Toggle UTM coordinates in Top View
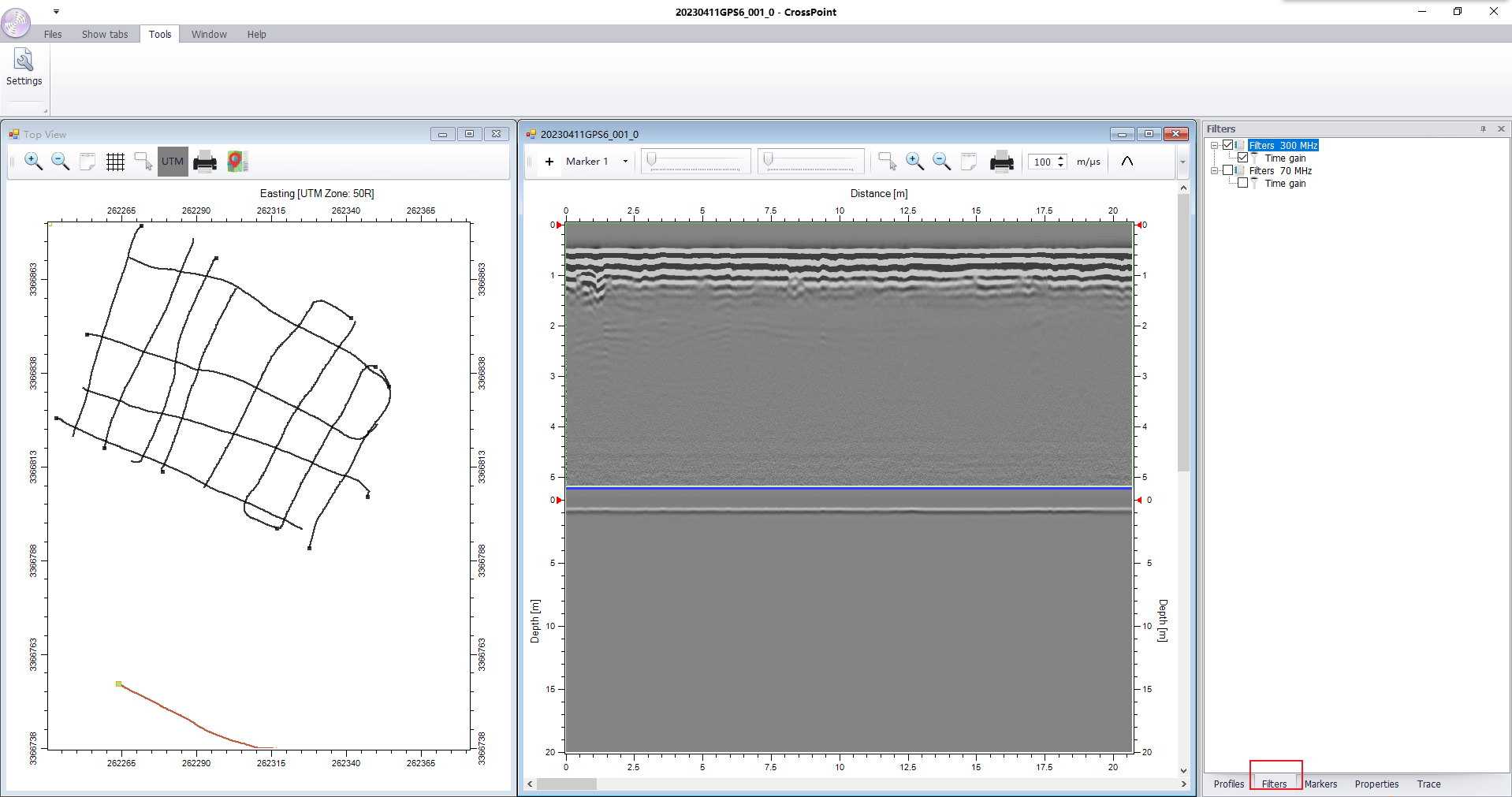Viewport: 1512px width, 797px height. click(x=173, y=162)
